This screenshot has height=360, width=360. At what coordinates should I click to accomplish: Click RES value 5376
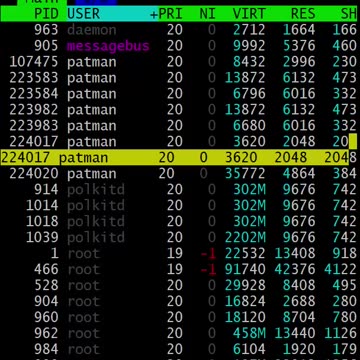tap(299, 46)
